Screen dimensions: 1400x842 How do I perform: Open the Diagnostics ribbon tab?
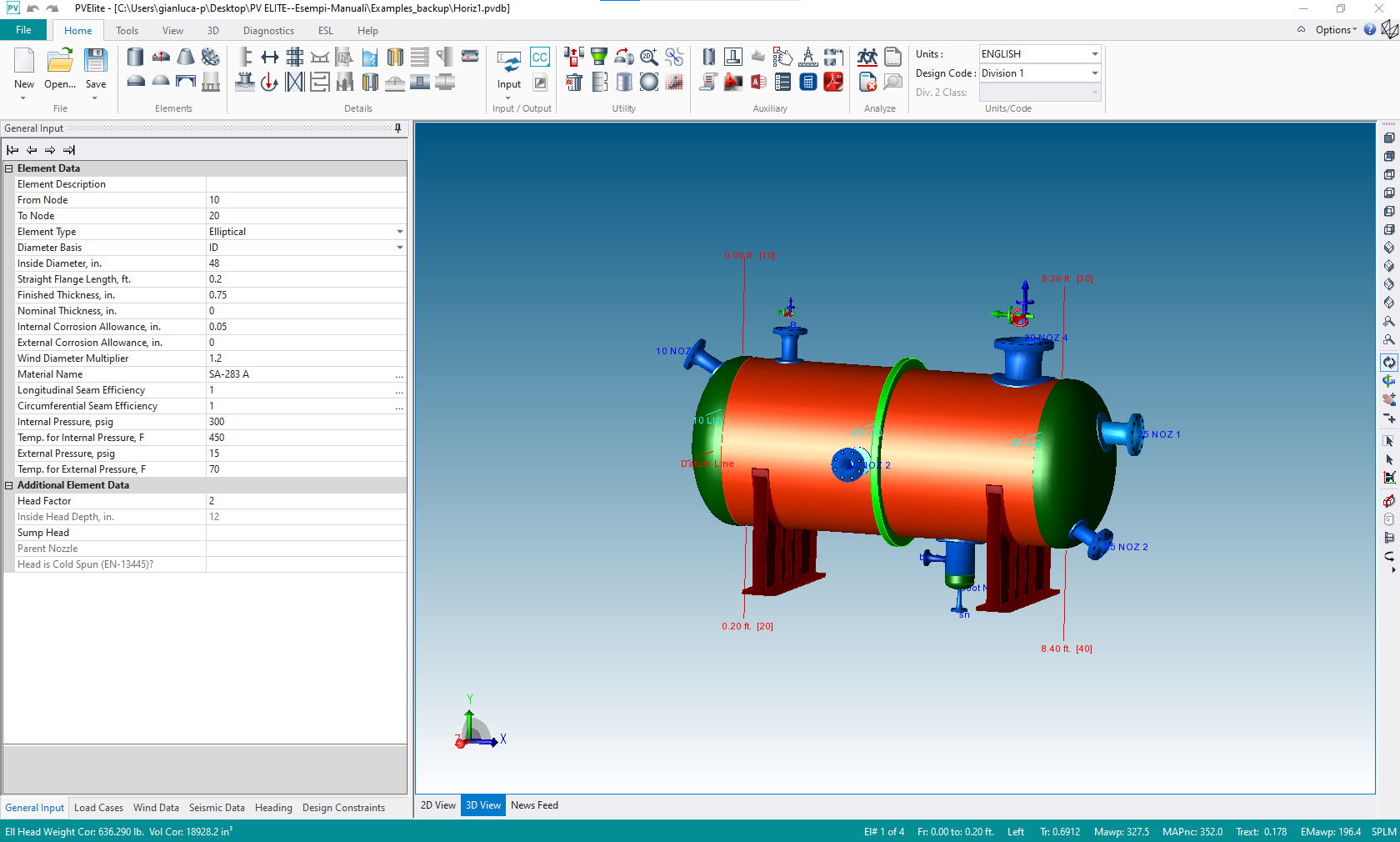268,31
